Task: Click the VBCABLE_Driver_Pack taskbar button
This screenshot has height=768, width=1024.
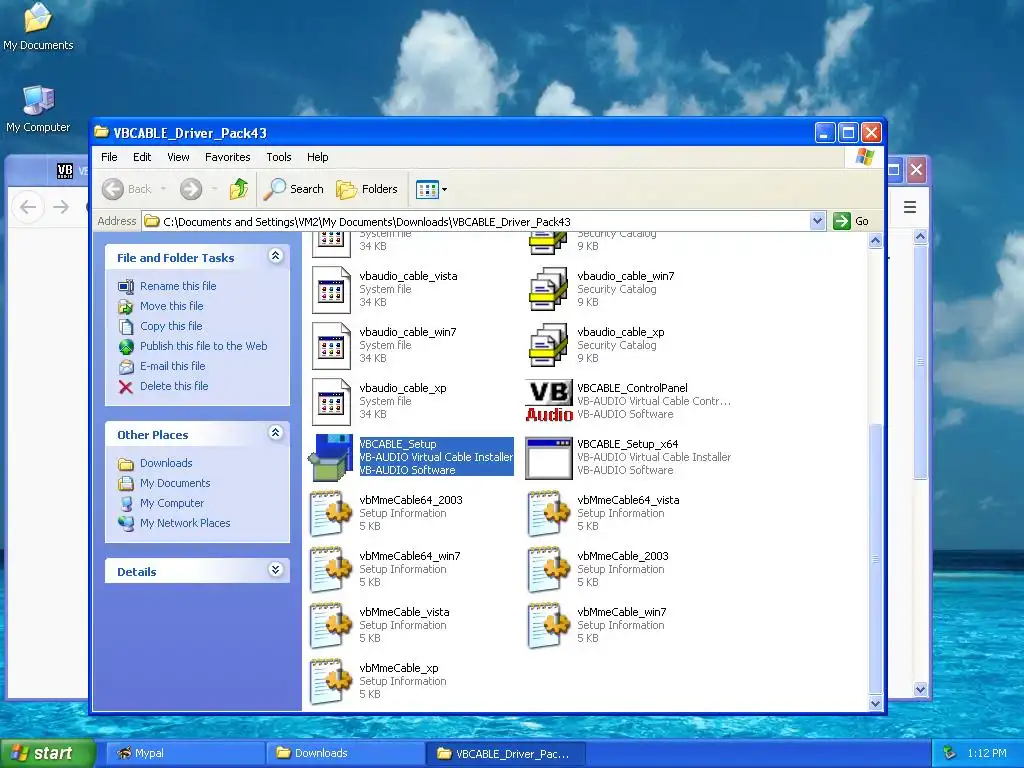Action: (x=505, y=754)
